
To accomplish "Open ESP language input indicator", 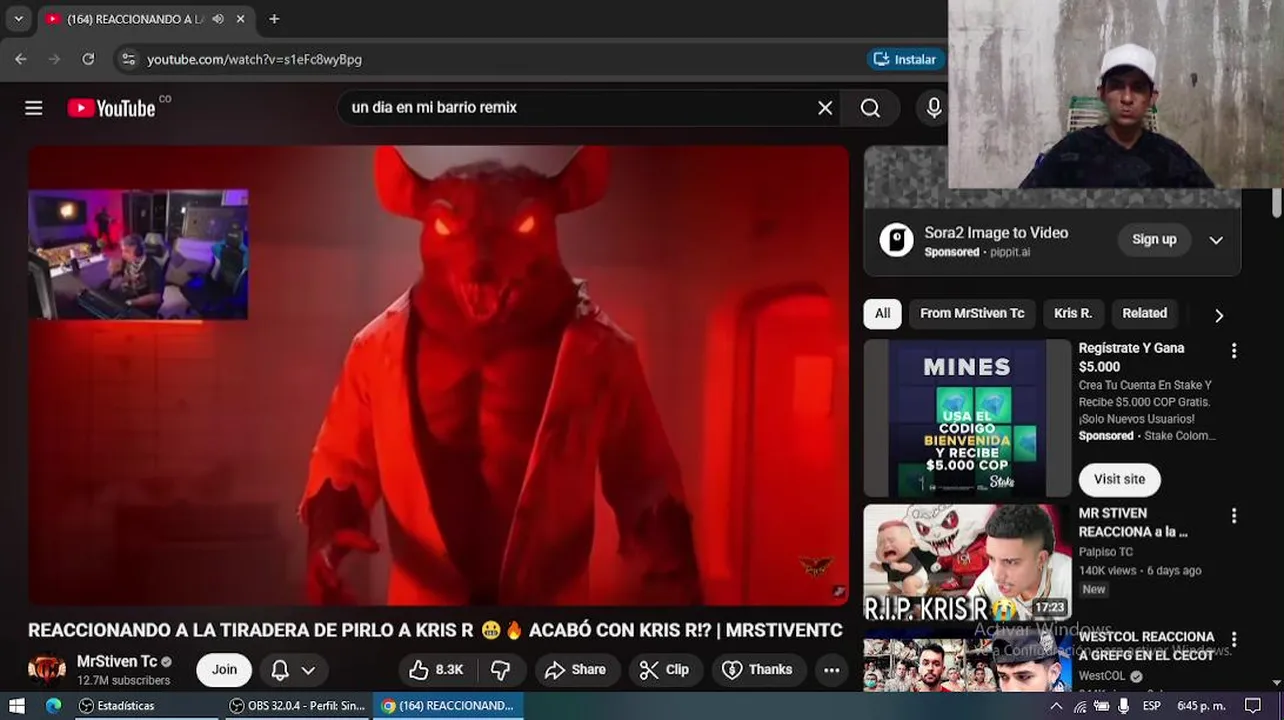I will (x=1151, y=706).
